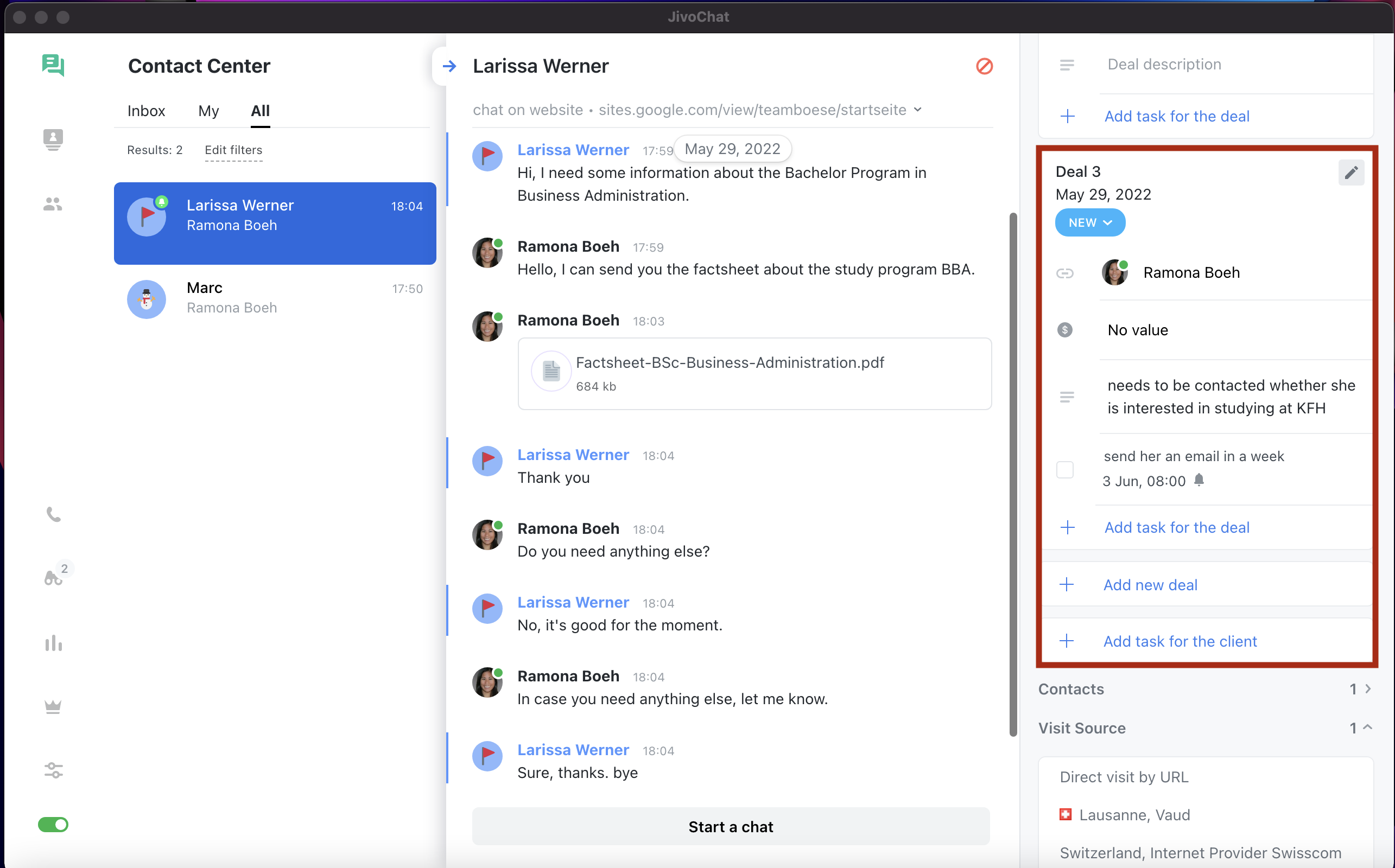
Task: Switch to the Inbox tab
Action: [x=146, y=111]
